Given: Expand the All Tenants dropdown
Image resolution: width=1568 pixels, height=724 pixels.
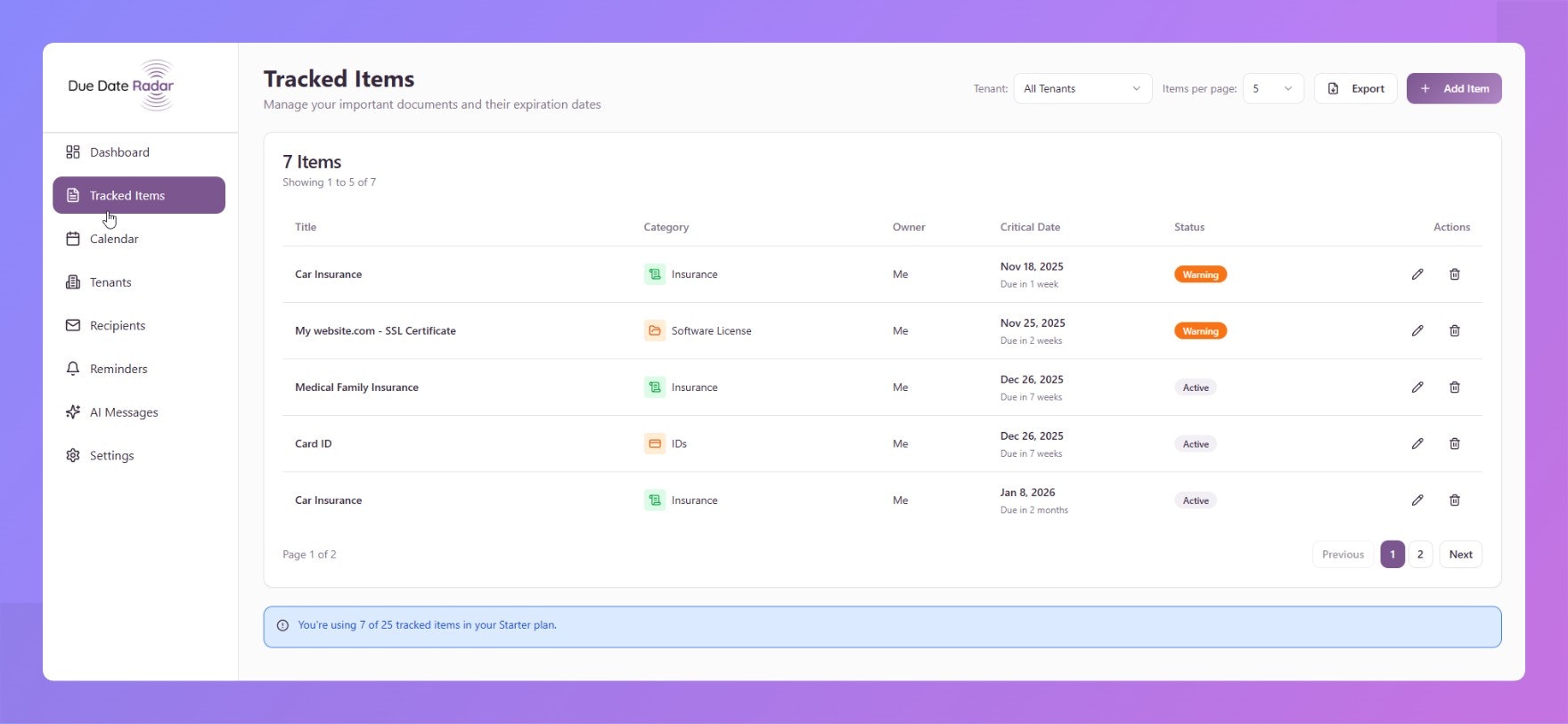Looking at the screenshot, I should [x=1082, y=88].
